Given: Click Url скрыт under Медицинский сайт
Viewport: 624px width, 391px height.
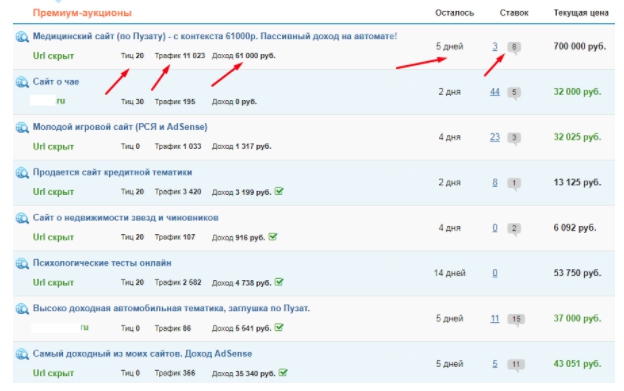Looking at the screenshot, I should point(53,56).
